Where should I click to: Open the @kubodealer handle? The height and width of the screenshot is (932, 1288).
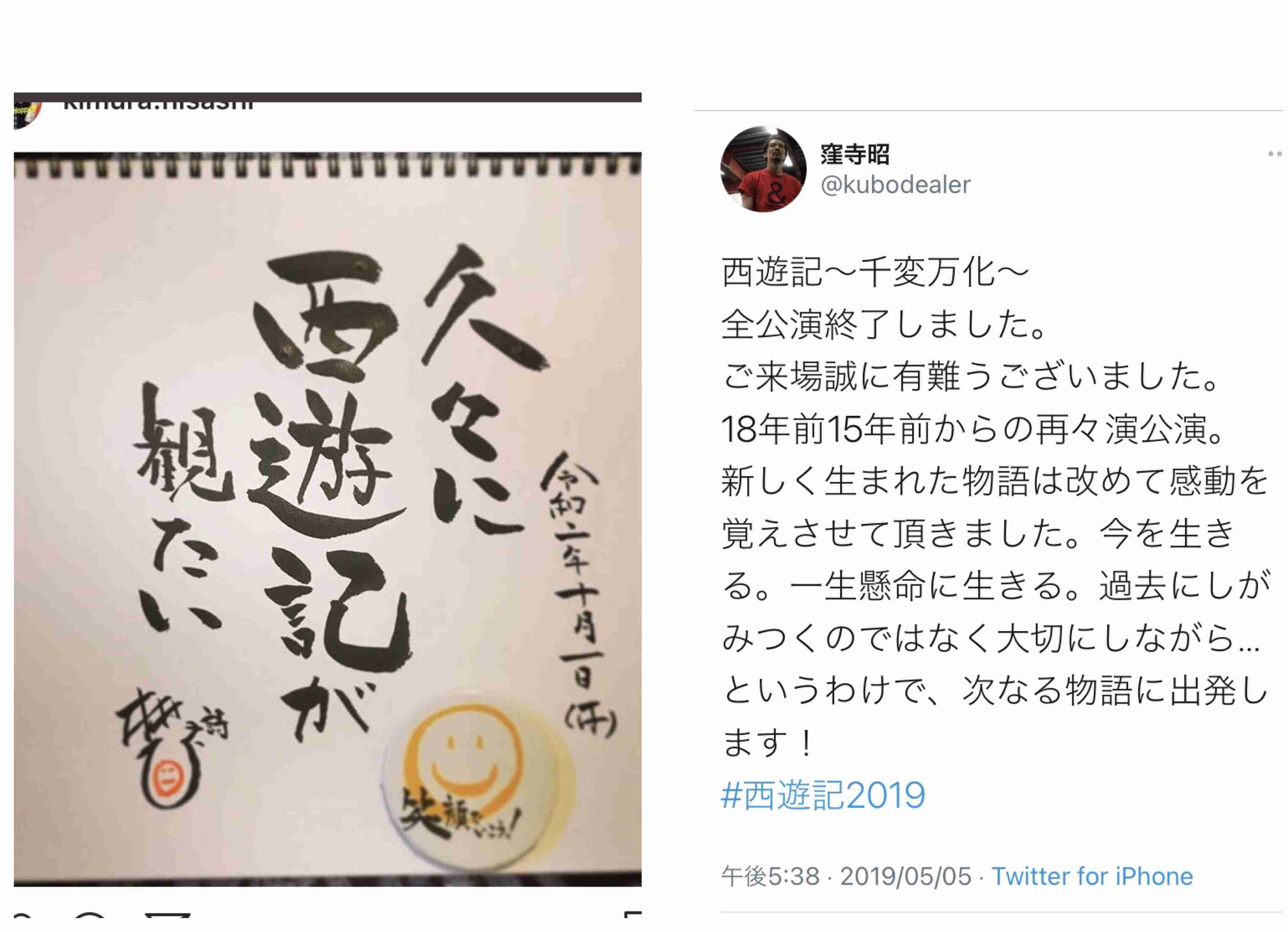pyautogui.click(x=896, y=185)
